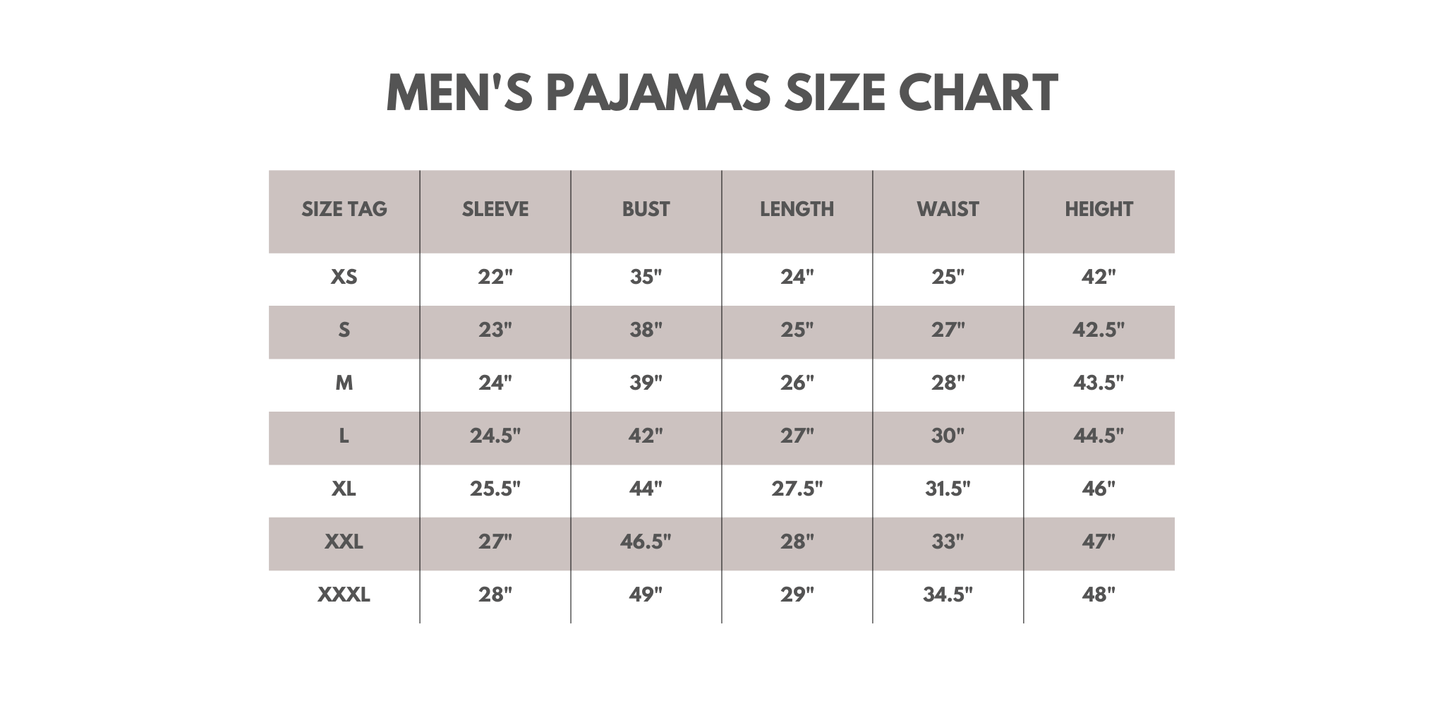Select the SIZE TAG column header
The height and width of the screenshot is (723, 1445).
click(x=344, y=210)
